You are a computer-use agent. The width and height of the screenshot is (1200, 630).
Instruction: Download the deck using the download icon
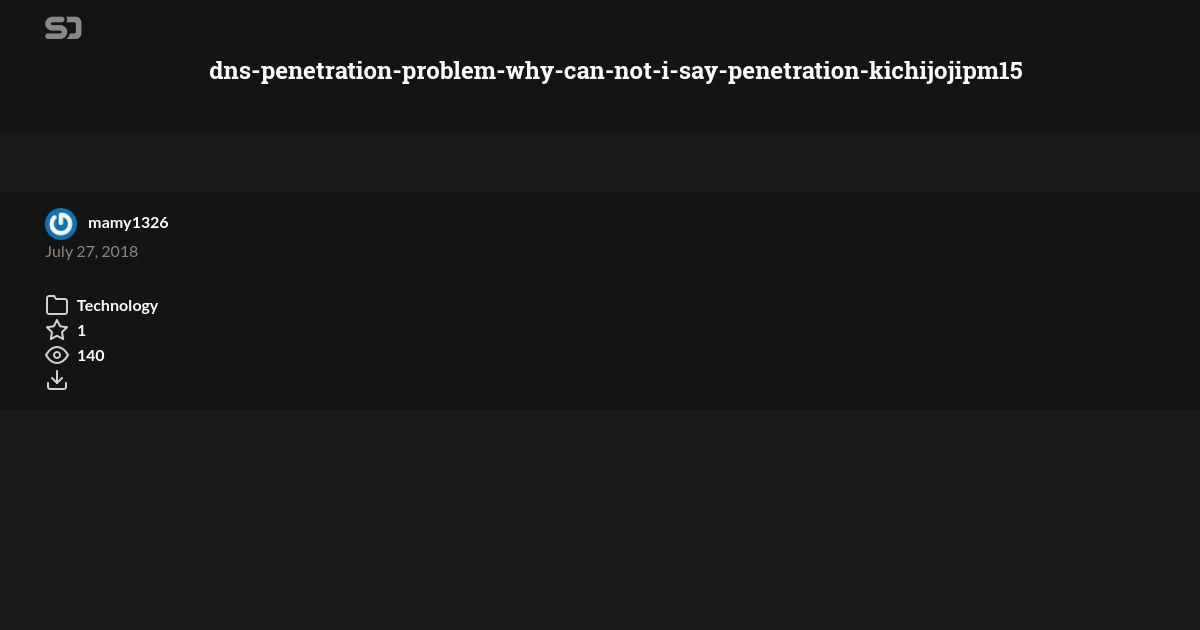coord(57,380)
